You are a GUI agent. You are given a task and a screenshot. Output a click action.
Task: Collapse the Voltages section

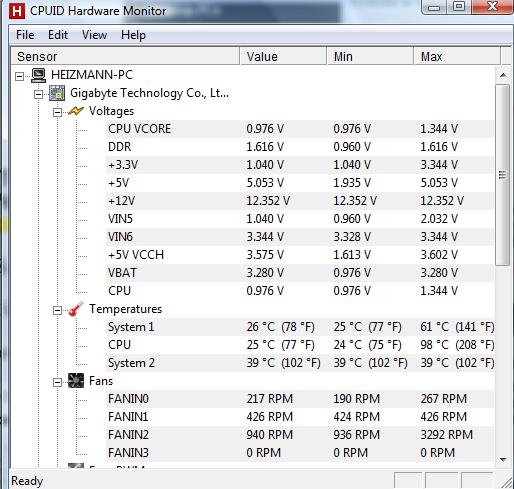coord(57,112)
